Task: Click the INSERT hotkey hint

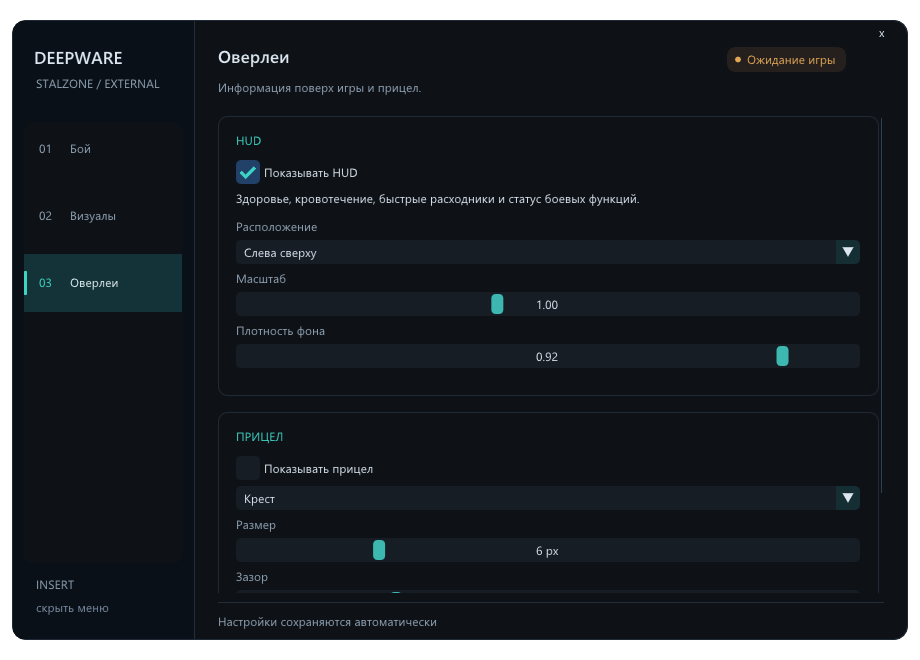Action: pos(55,585)
